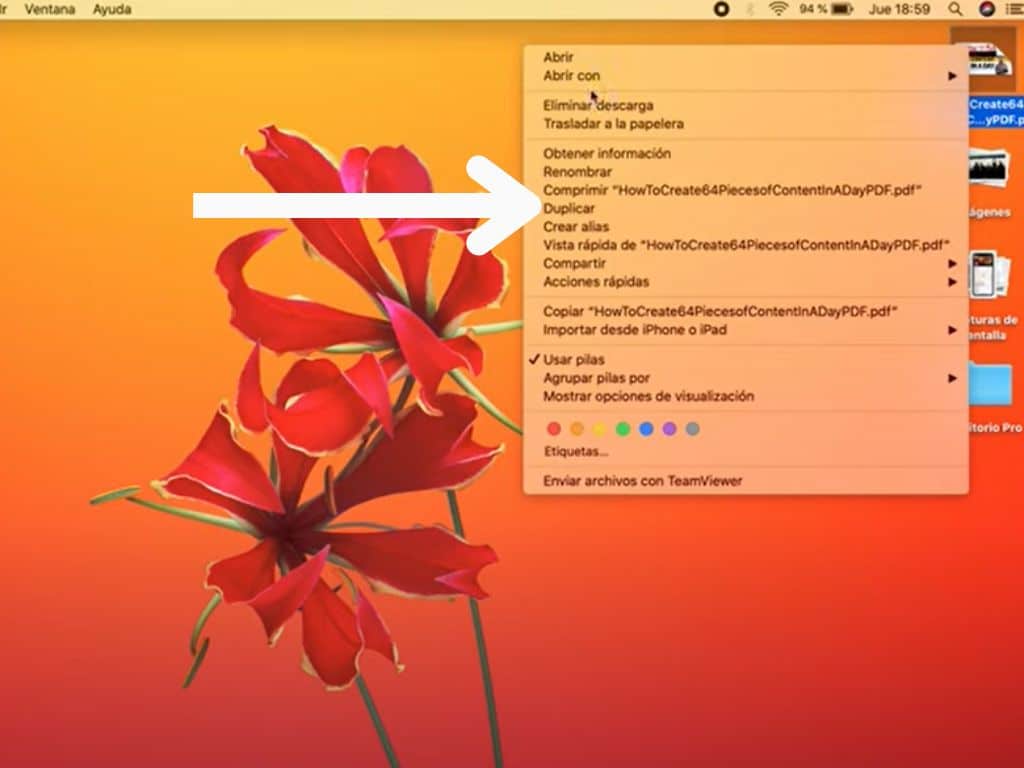Viewport: 1024px width, 768px height.
Task: Expand the Abrir con submenu
Action: [572, 76]
